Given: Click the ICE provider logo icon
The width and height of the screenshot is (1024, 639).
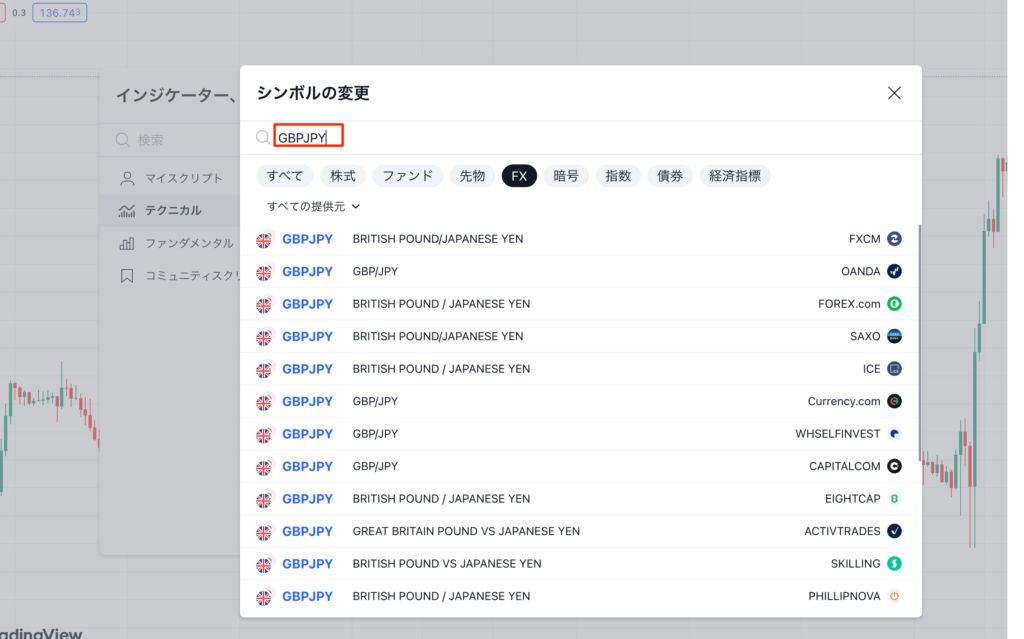Looking at the screenshot, I should pos(894,369).
